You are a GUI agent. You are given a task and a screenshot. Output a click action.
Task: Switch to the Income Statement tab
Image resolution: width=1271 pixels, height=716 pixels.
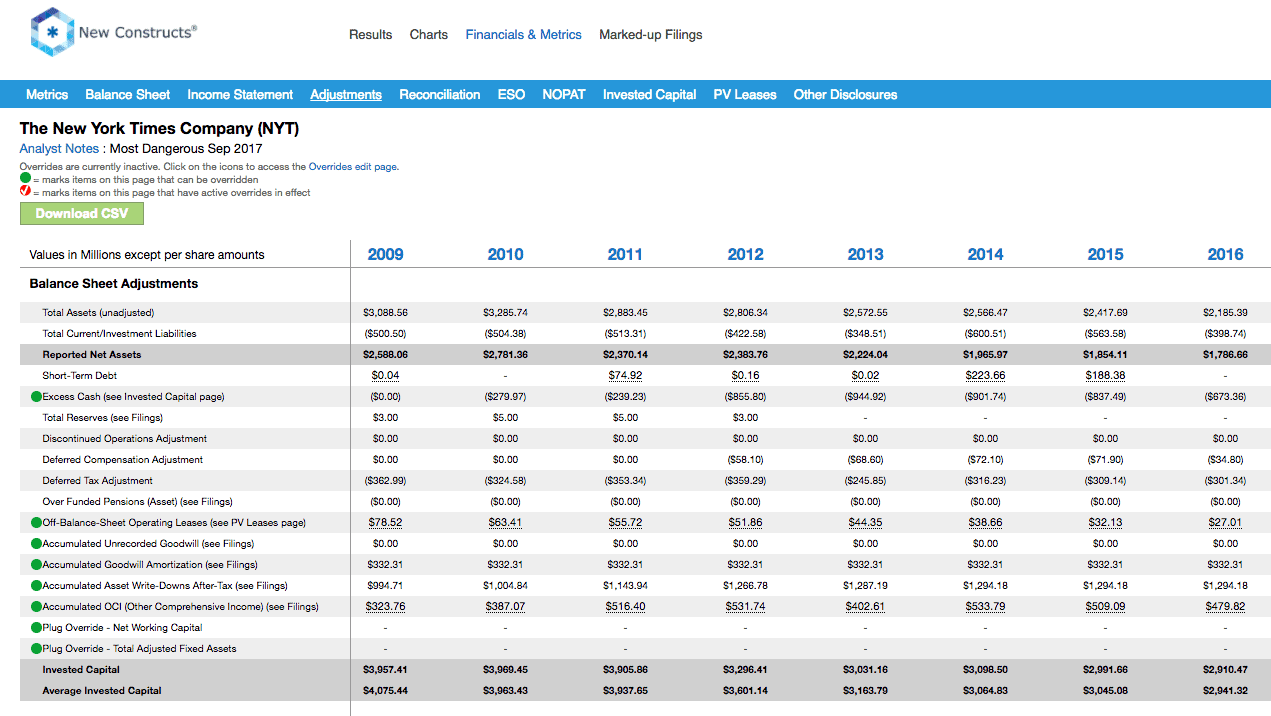tap(240, 95)
